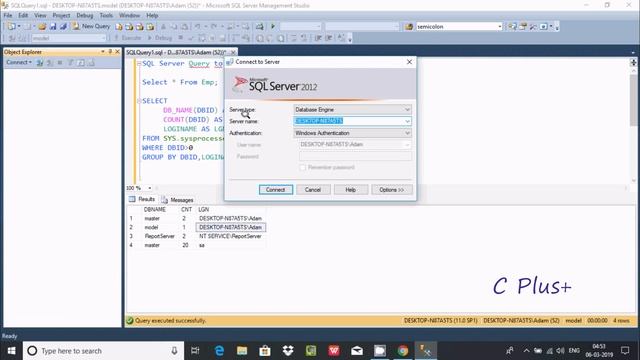Click the Windows Start button

(11, 351)
